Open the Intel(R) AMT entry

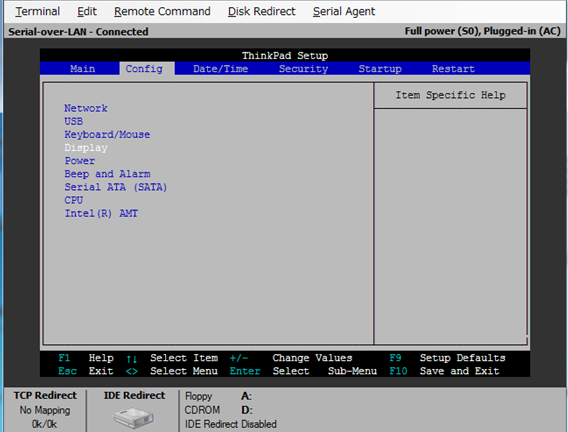101,213
